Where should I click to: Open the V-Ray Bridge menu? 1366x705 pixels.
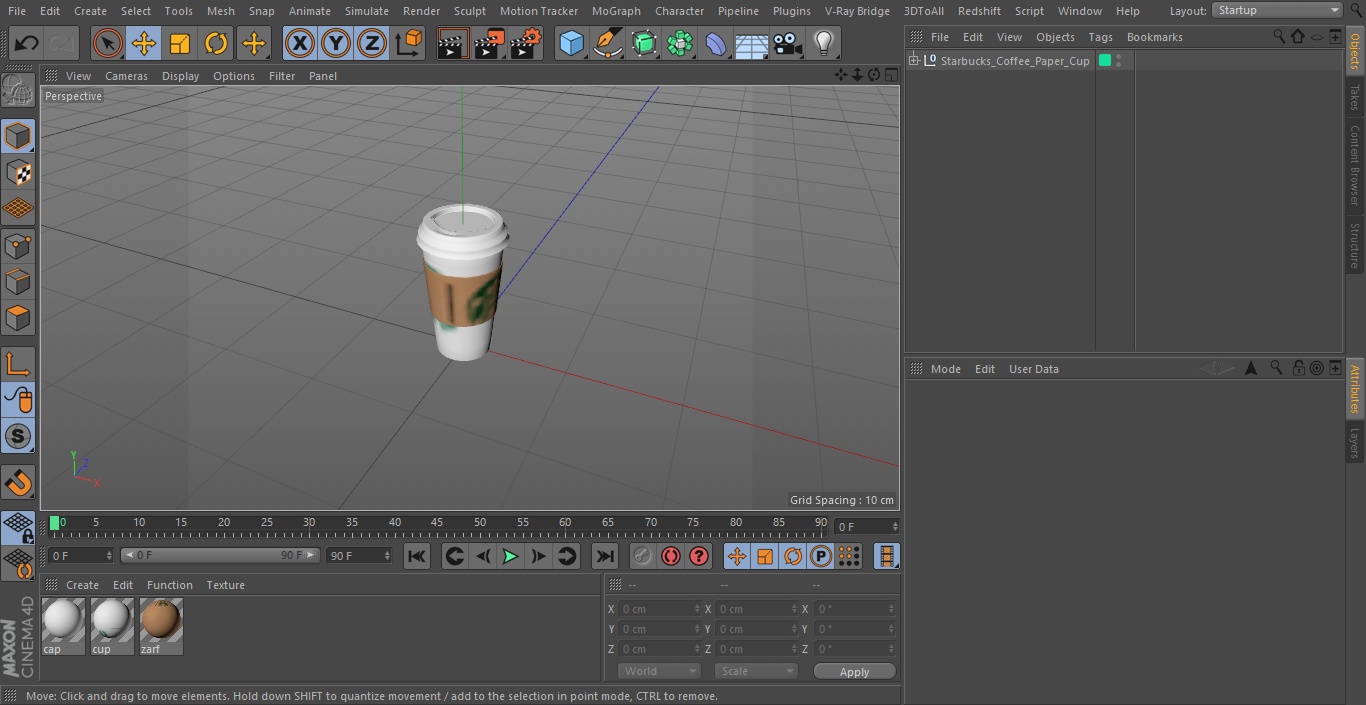pos(857,11)
